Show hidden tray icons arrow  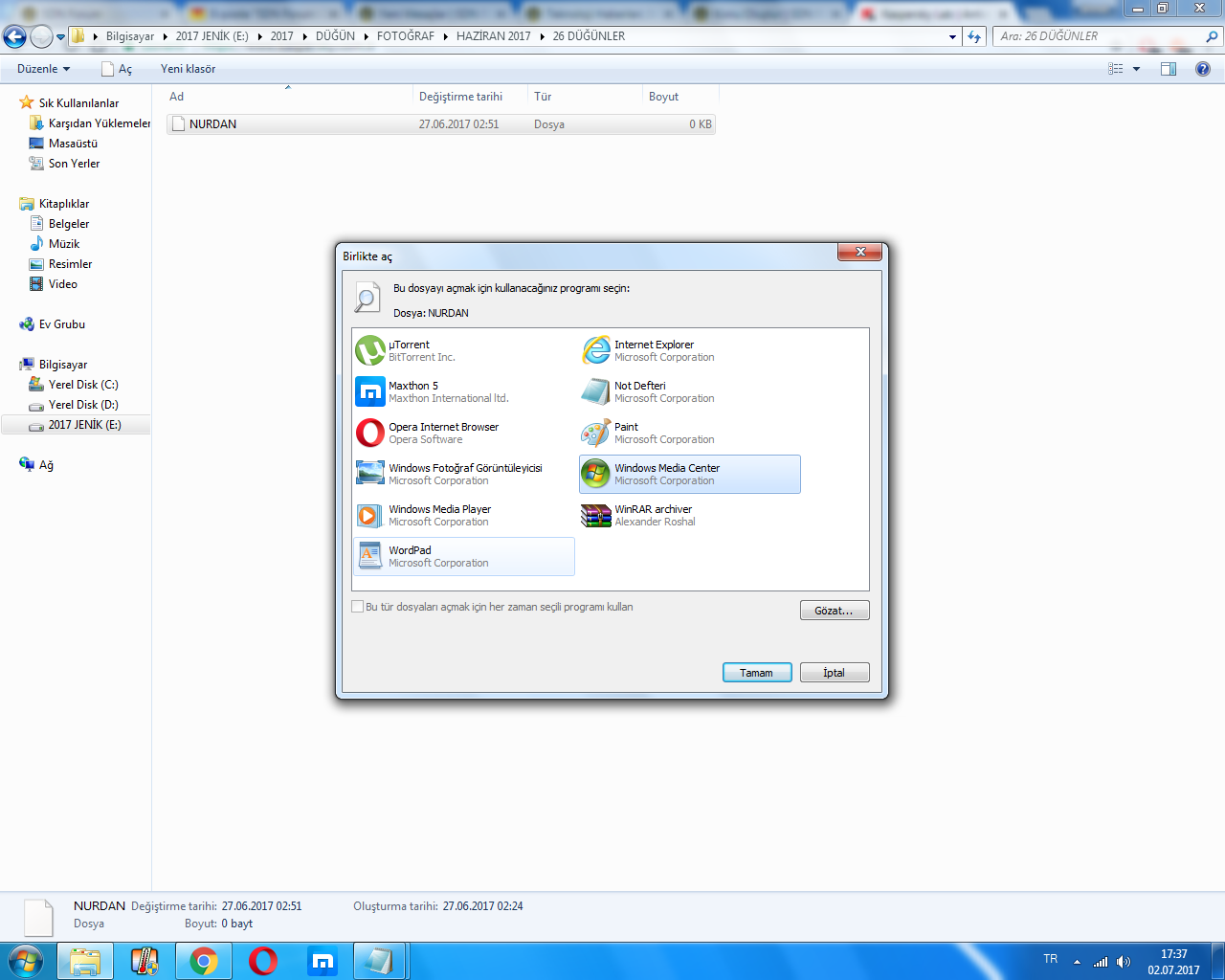pos(1077,962)
